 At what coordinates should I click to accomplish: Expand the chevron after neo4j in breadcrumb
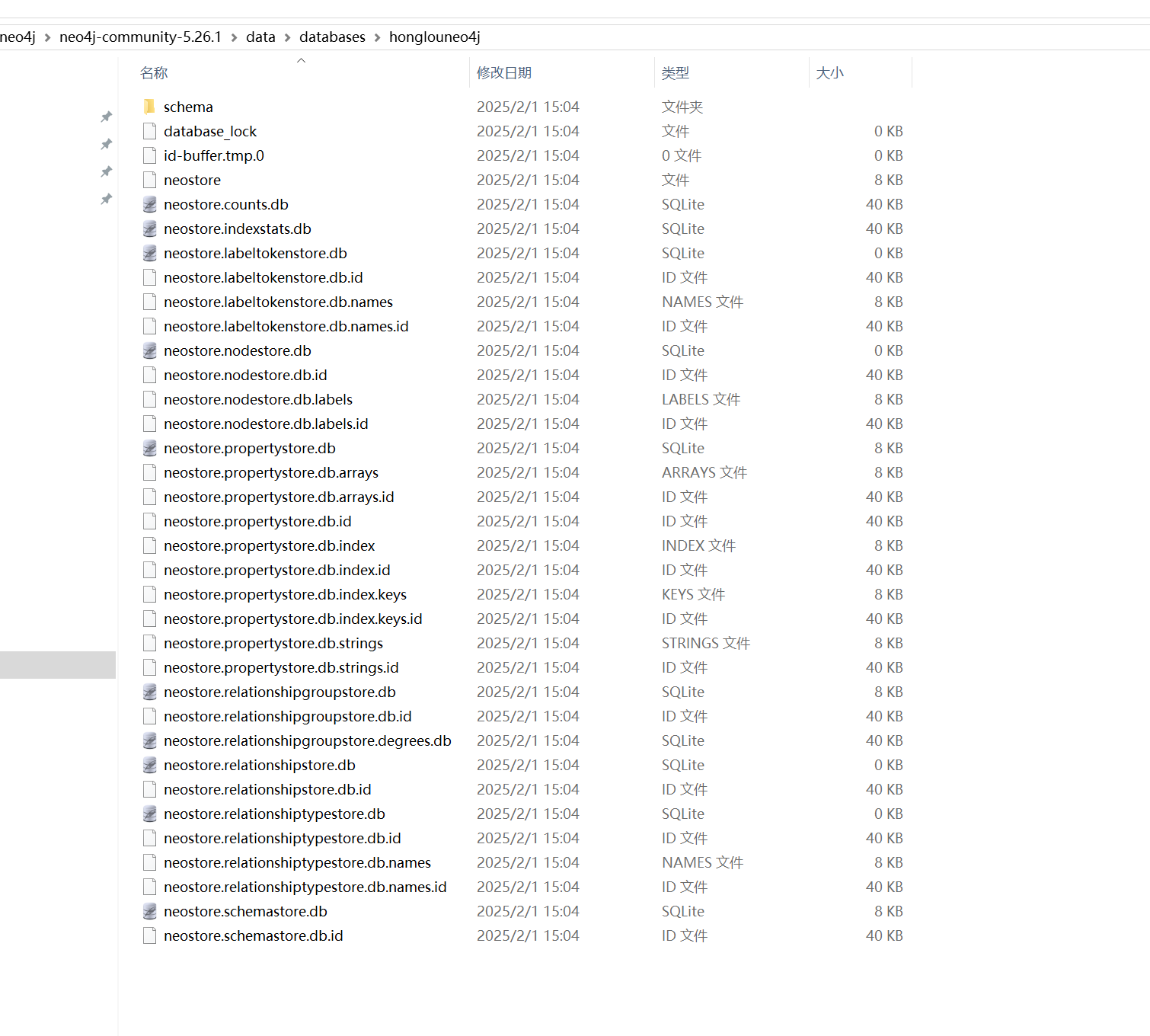pyautogui.click(x=47, y=37)
